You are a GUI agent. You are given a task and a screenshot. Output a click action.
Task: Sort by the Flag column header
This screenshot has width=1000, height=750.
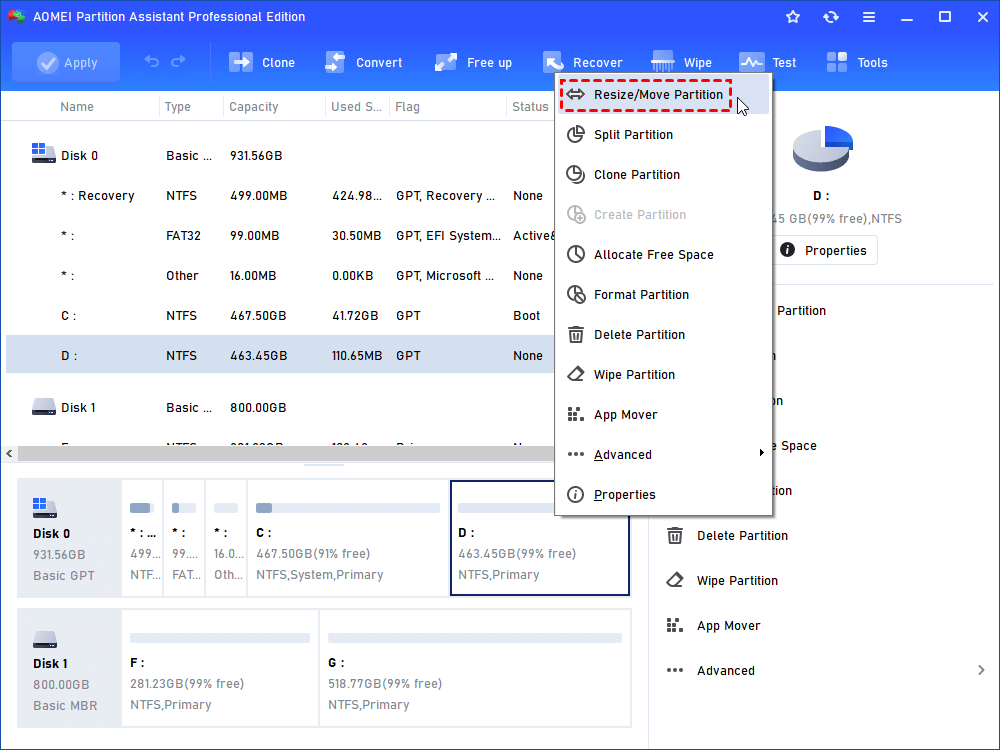coord(408,107)
